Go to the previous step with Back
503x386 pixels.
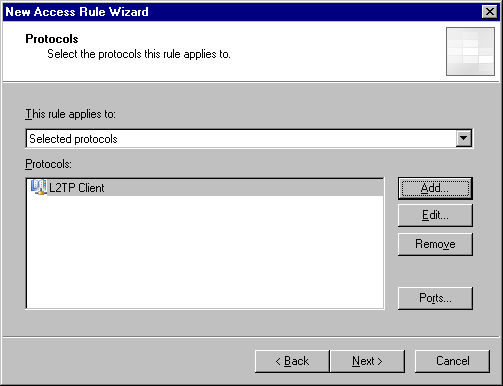(x=292, y=361)
